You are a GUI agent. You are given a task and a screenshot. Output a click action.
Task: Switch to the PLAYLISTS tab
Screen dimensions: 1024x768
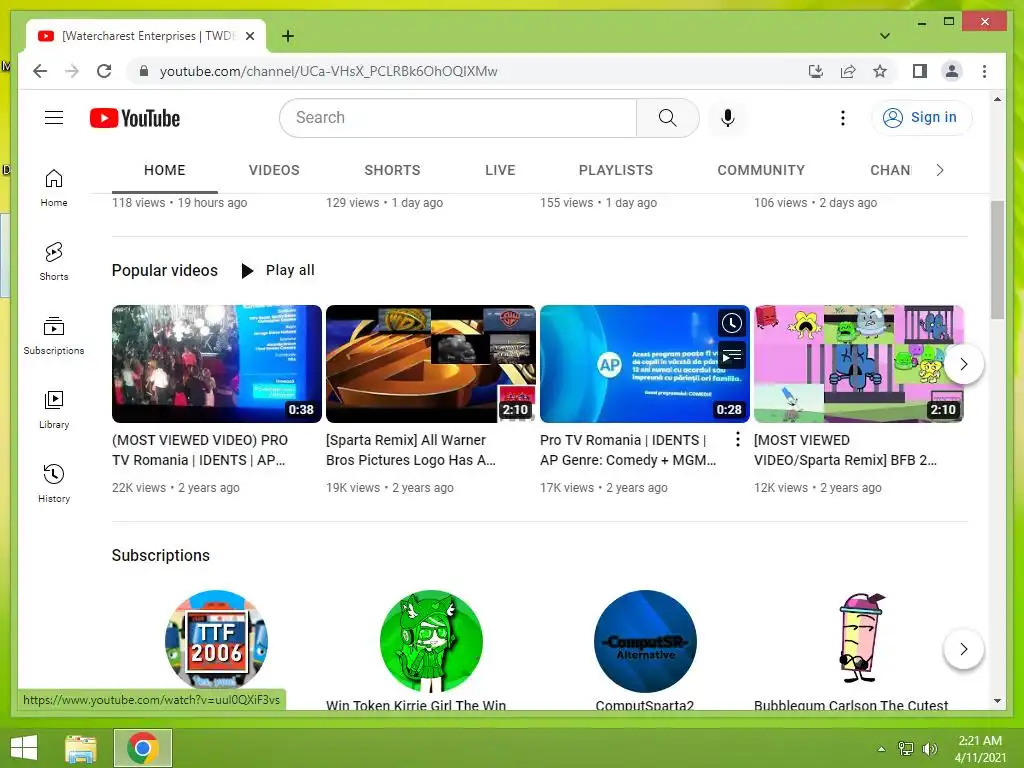pos(616,170)
